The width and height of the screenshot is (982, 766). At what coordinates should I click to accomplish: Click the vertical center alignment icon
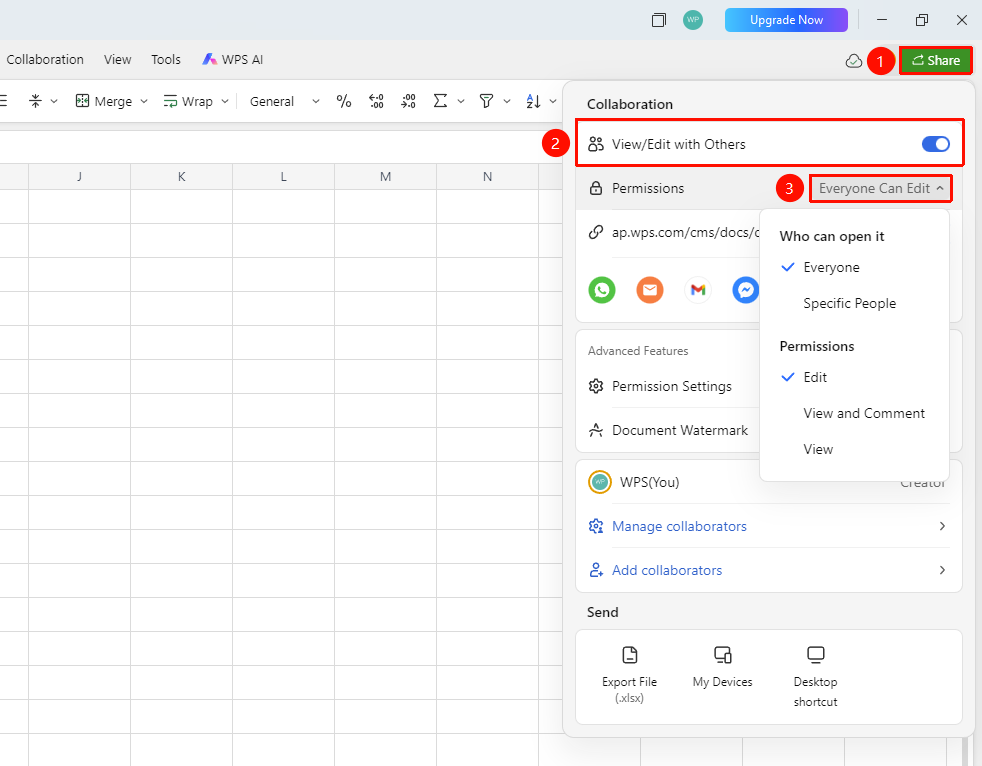coord(36,101)
